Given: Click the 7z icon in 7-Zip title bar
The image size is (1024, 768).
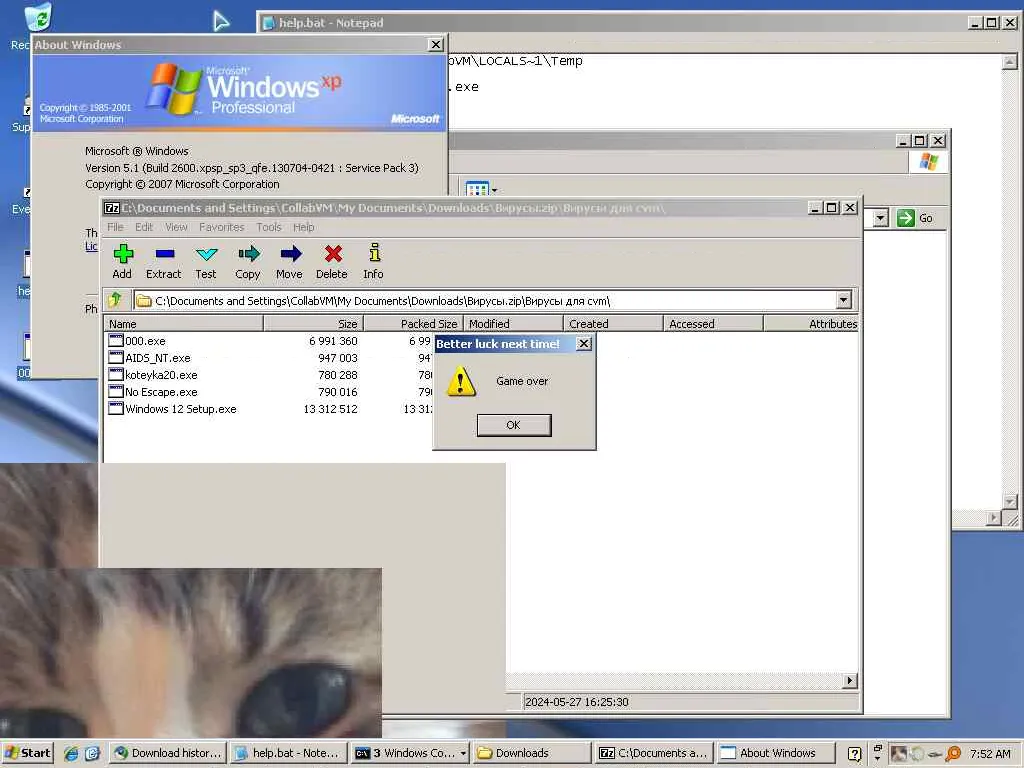Looking at the screenshot, I should click(112, 208).
